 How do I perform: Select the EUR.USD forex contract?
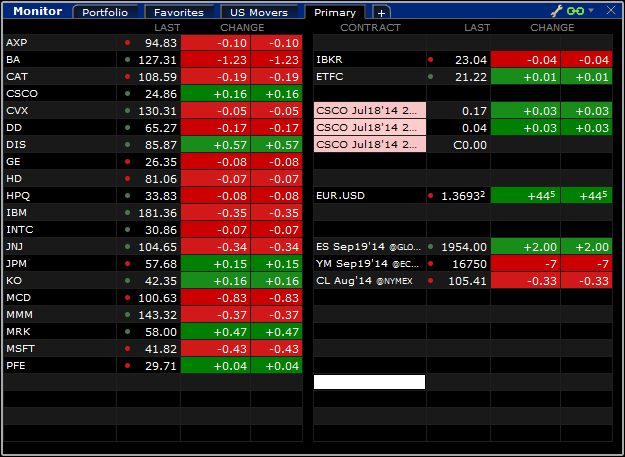340,196
